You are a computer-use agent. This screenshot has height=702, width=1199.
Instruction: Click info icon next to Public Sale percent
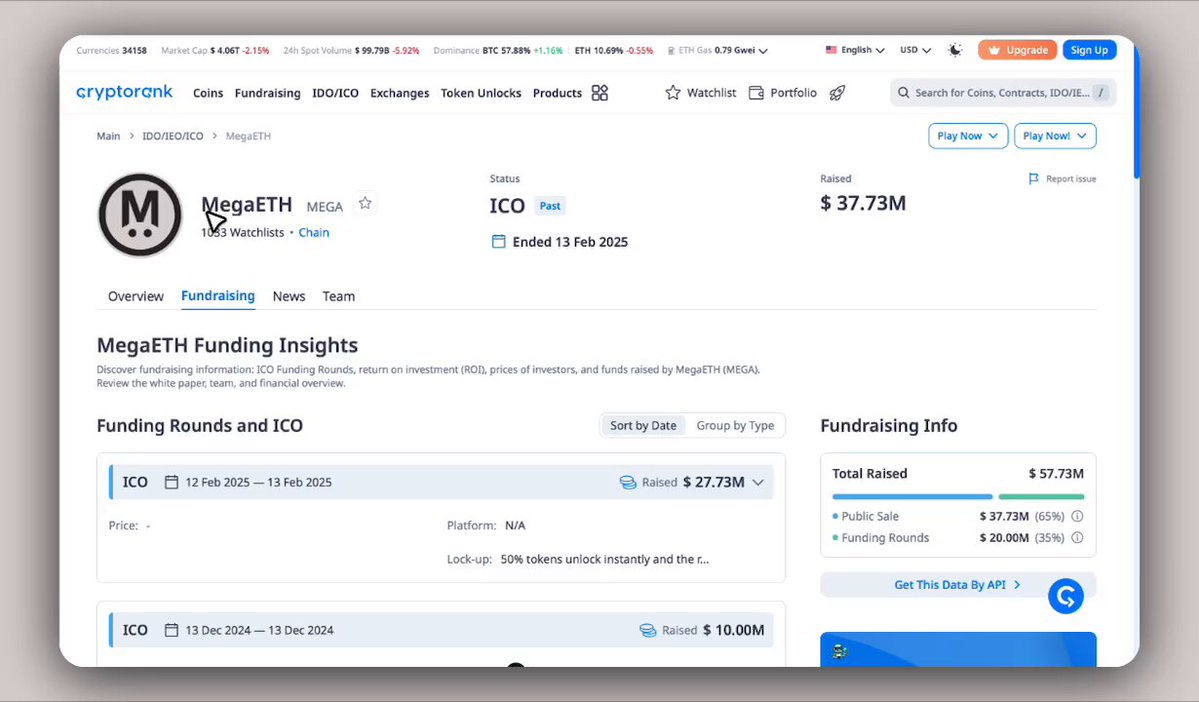coord(1077,516)
